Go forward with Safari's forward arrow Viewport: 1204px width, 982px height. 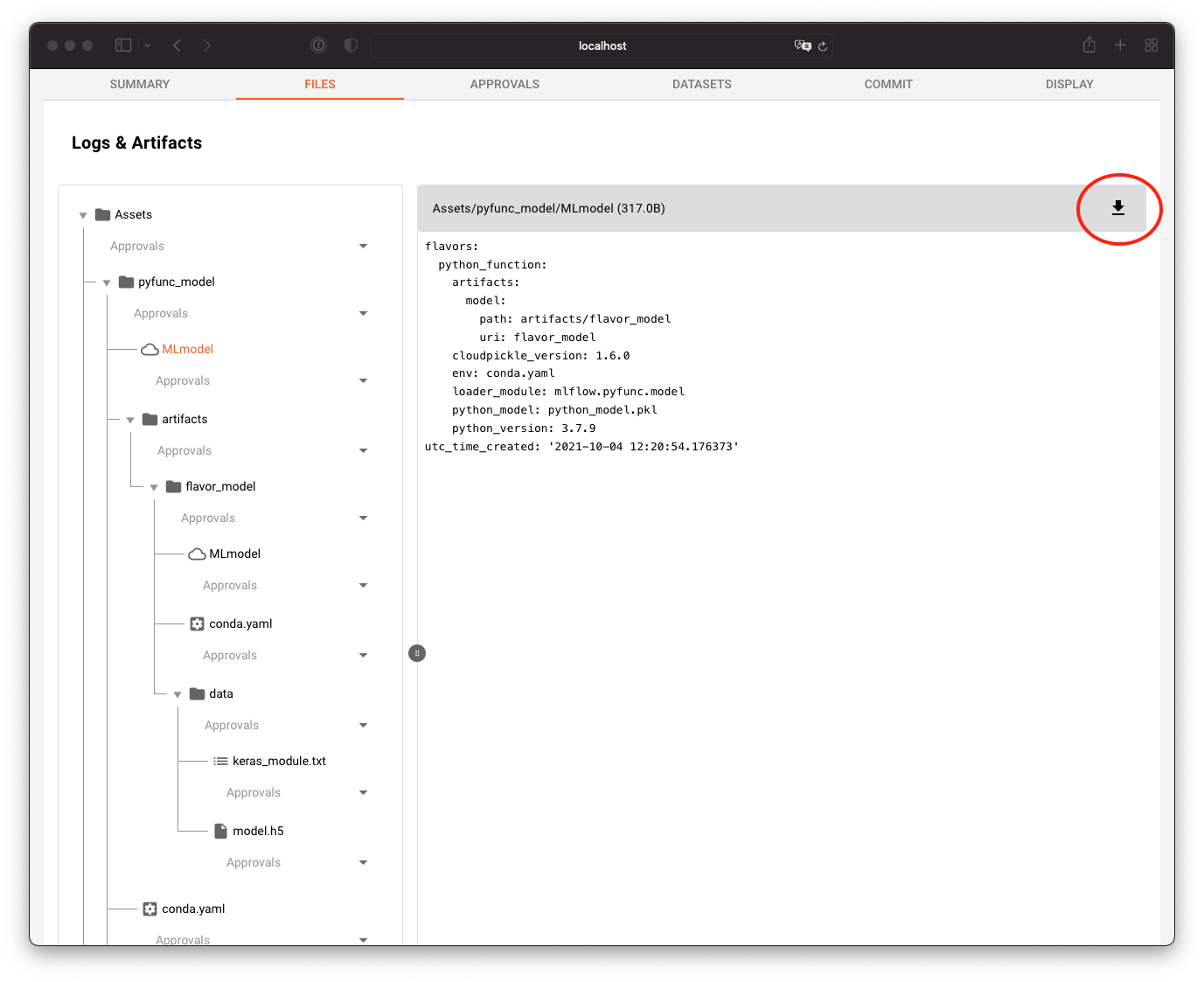[x=207, y=45]
